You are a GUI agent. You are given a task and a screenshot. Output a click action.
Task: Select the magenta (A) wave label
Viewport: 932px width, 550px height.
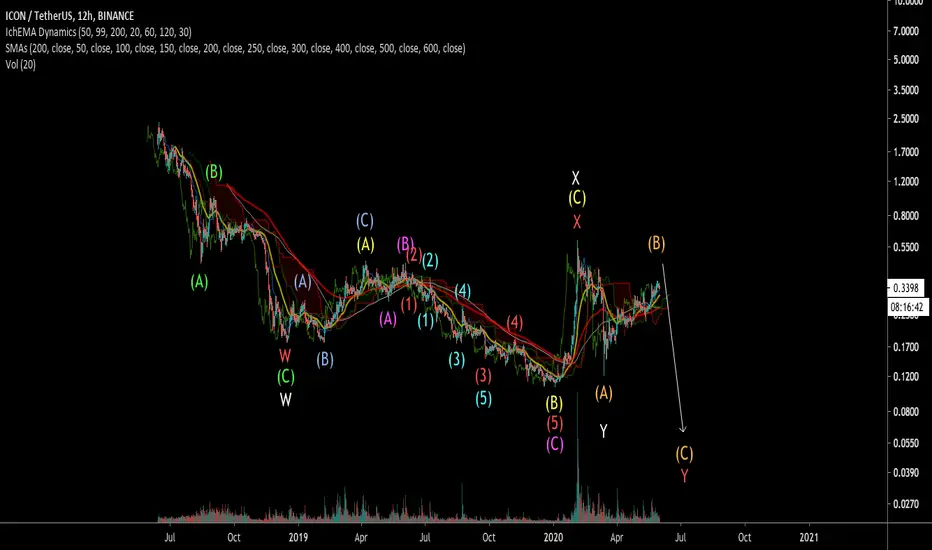pos(388,319)
